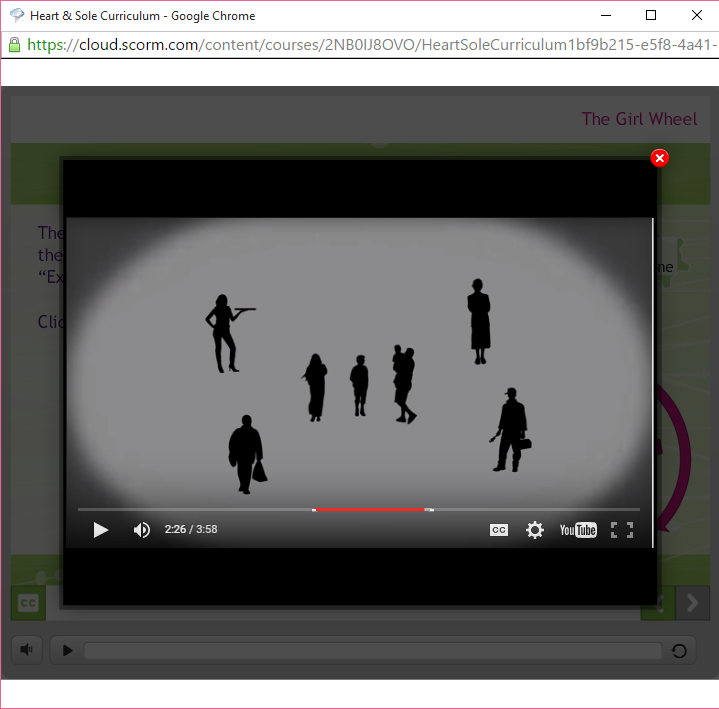Click the course slide seekbar
719x709 pixels.
coord(373,650)
